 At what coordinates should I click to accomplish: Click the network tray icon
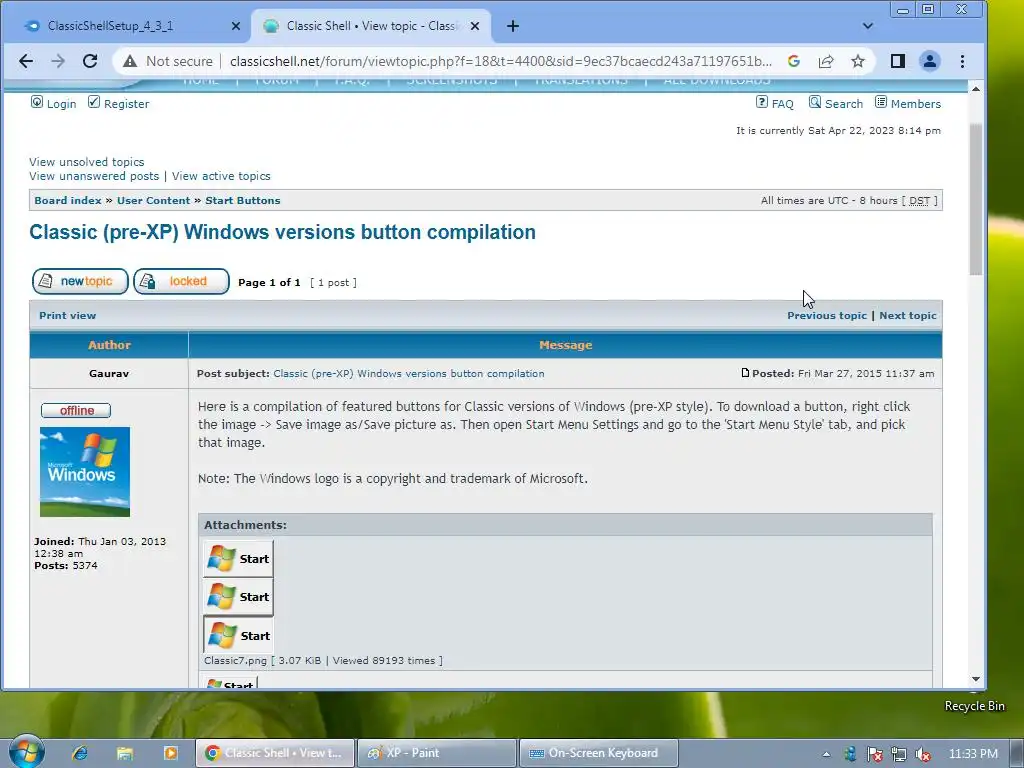point(899,754)
